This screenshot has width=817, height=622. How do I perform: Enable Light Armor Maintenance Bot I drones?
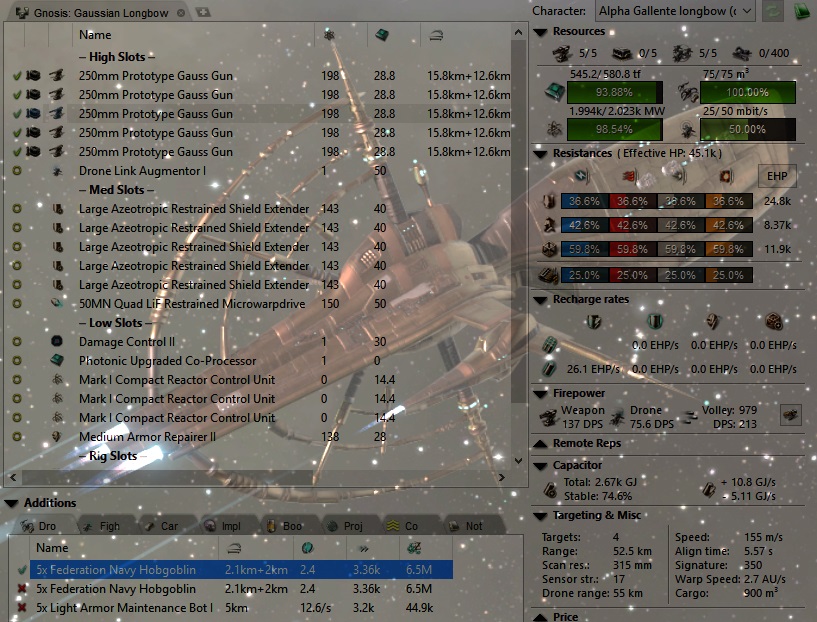[22, 608]
